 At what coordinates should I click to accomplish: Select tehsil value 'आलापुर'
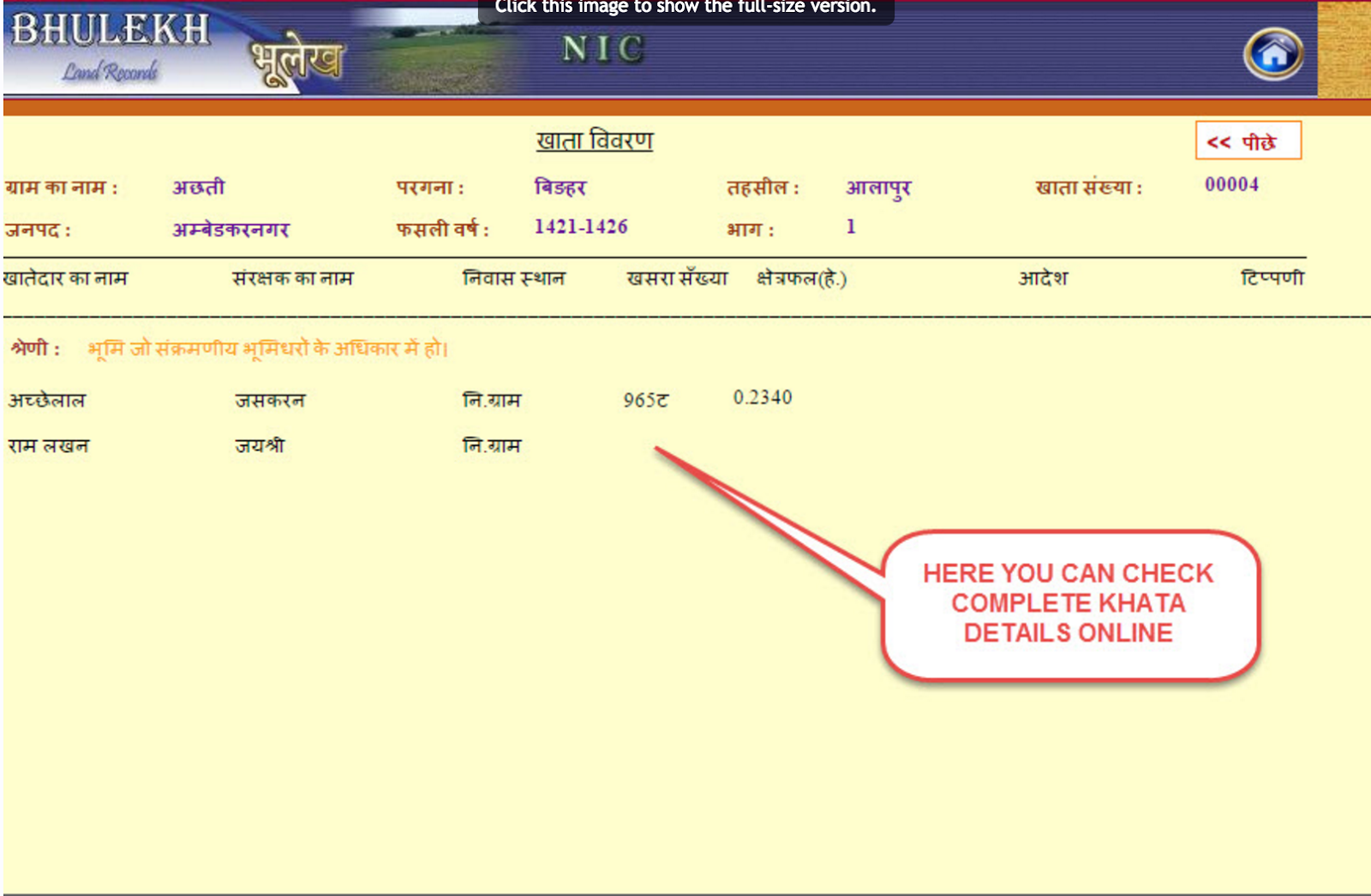pyautogui.click(x=879, y=188)
